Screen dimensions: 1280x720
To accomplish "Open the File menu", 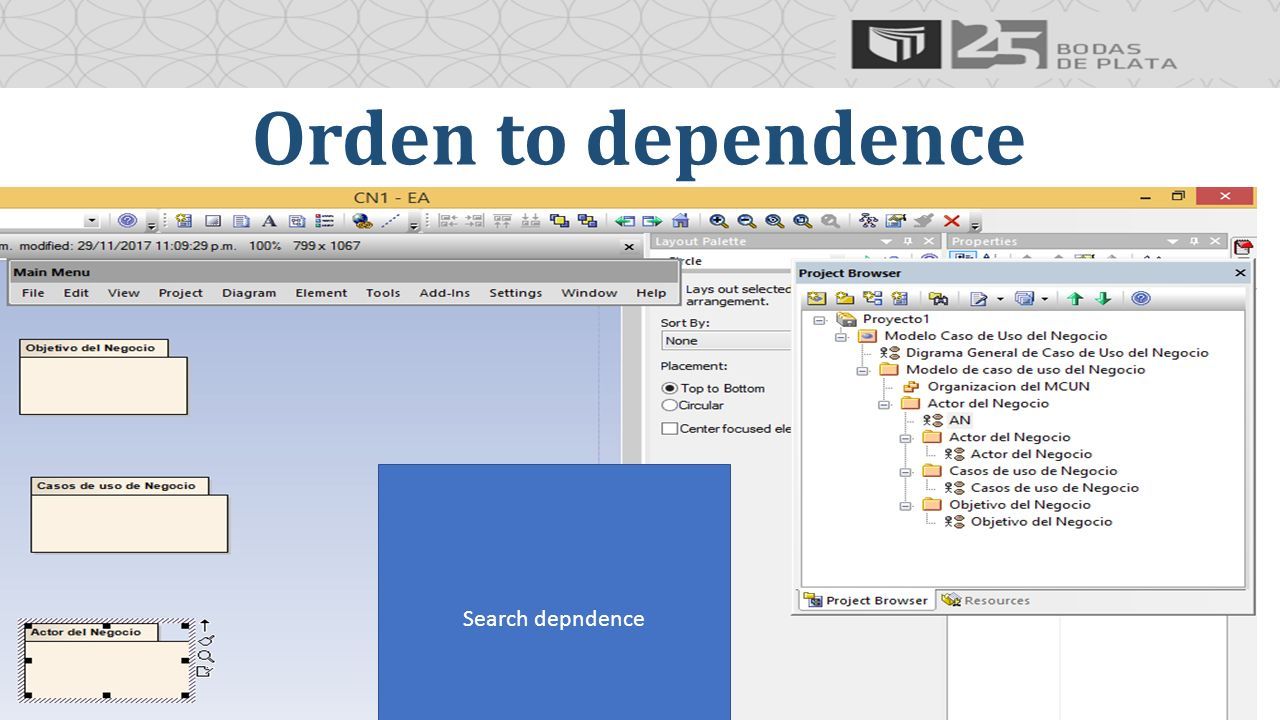I will [x=33, y=293].
